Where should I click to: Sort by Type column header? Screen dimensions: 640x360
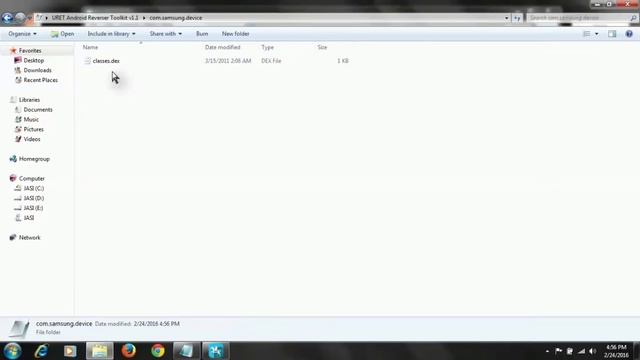(267, 47)
